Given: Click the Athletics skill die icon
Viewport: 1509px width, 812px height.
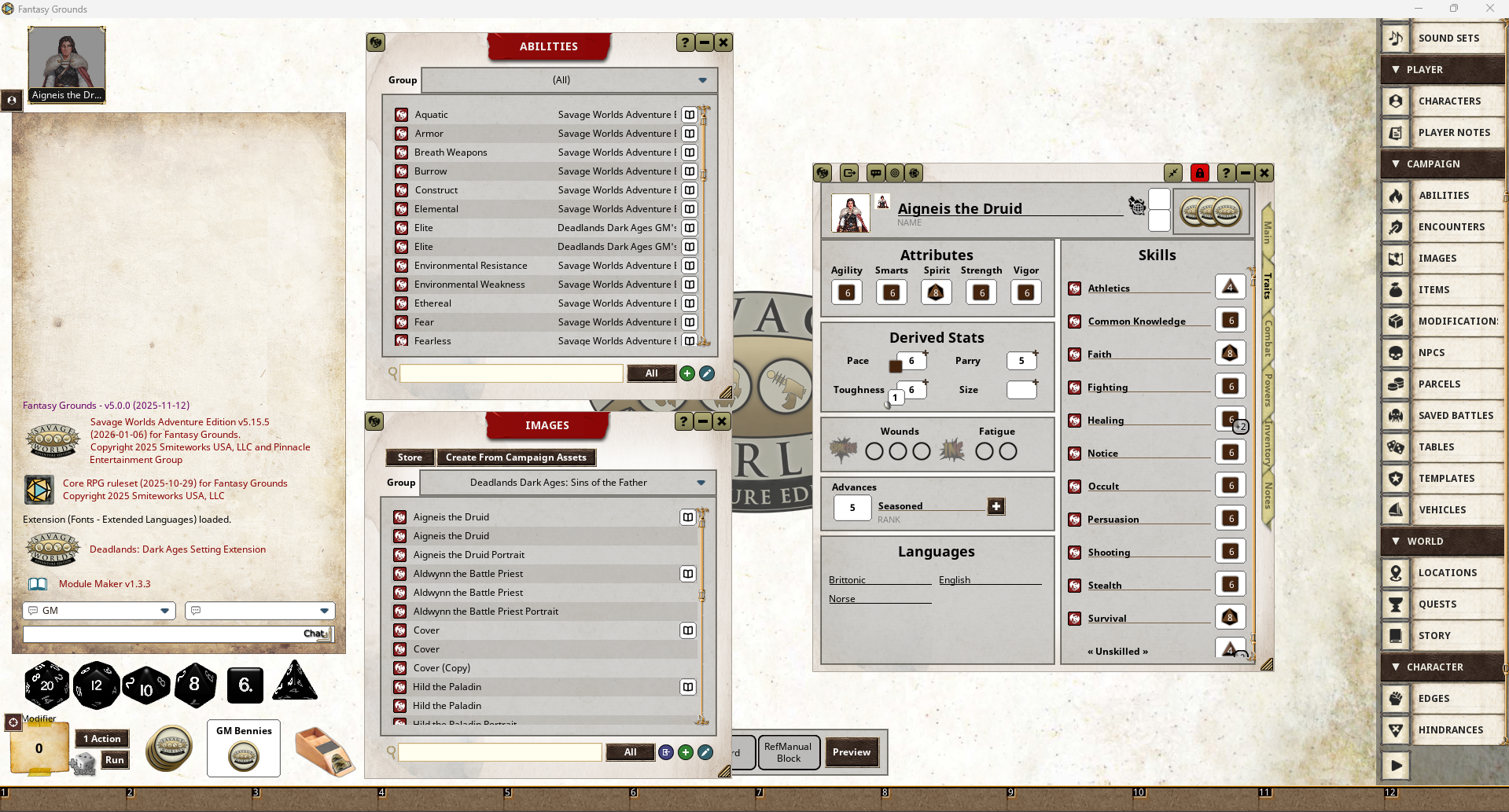Looking at the screenshot, I should point(1230,288).
